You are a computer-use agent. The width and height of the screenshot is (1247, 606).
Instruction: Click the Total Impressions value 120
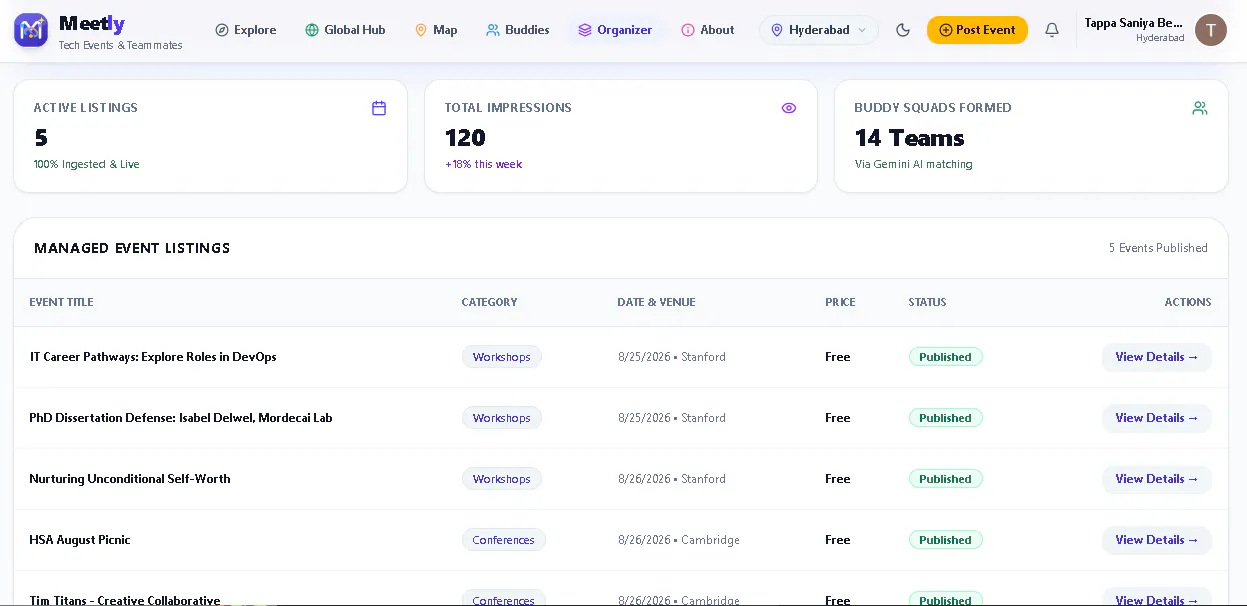point(465,138)
